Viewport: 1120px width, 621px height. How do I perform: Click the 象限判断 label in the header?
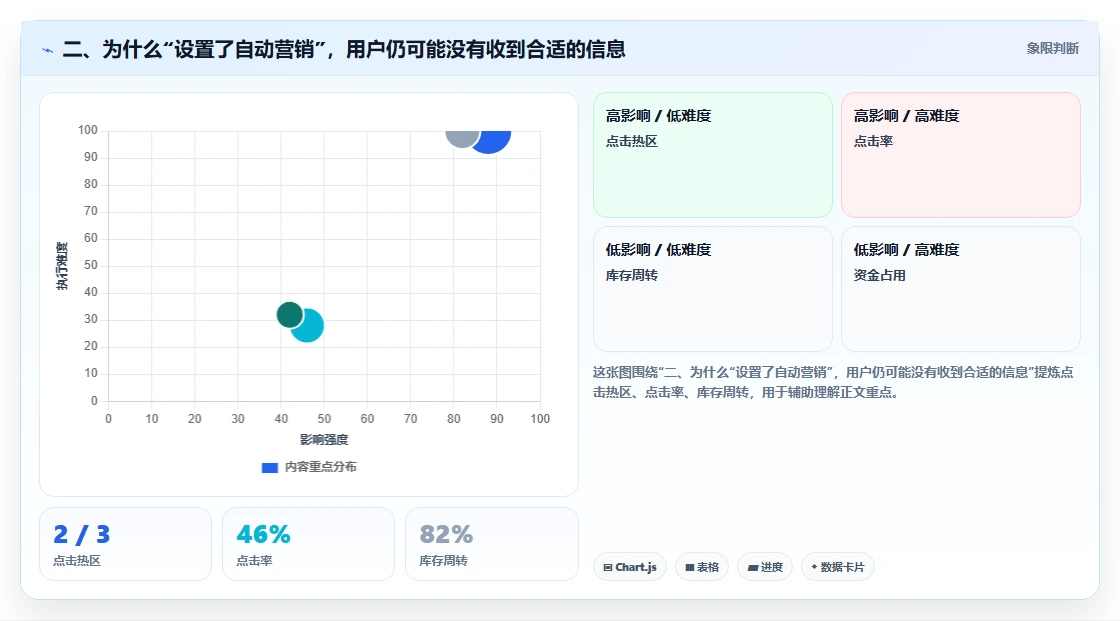[x=1052, y=49]
